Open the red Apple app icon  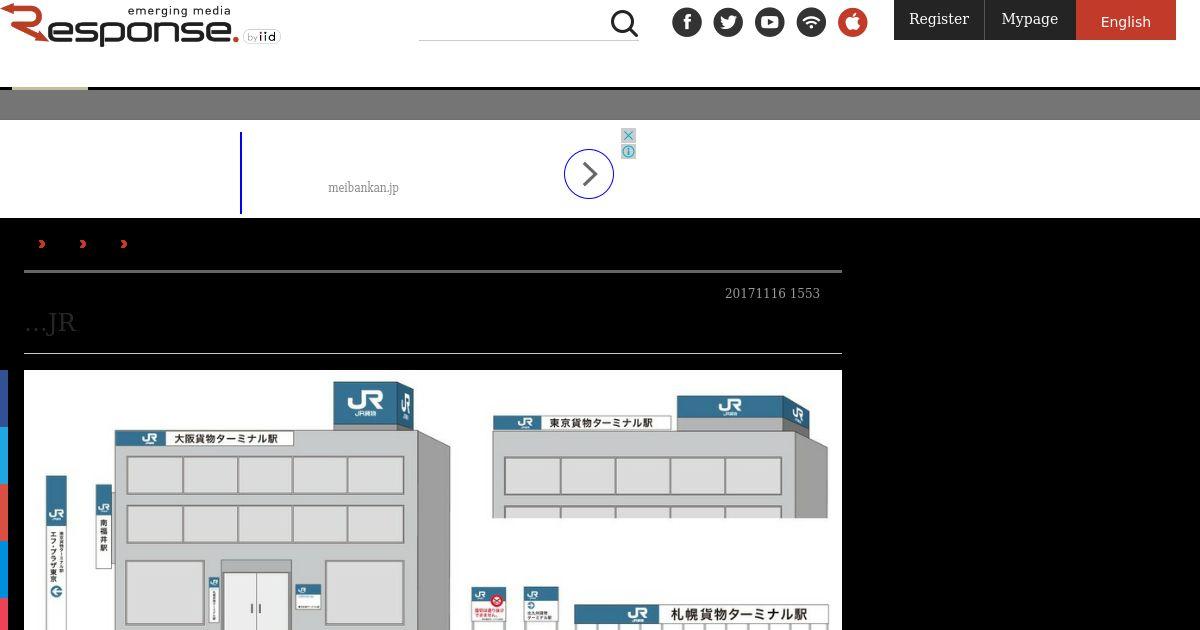point(853,22)
